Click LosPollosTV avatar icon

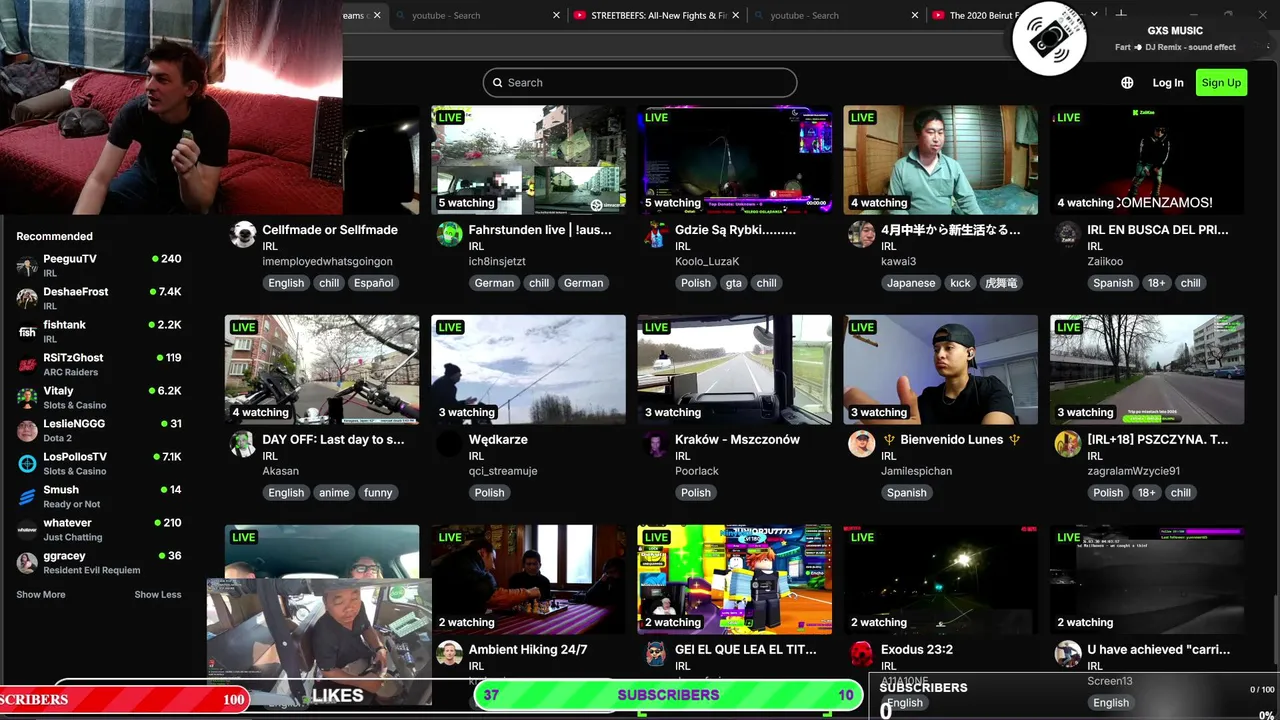point(27,464)
